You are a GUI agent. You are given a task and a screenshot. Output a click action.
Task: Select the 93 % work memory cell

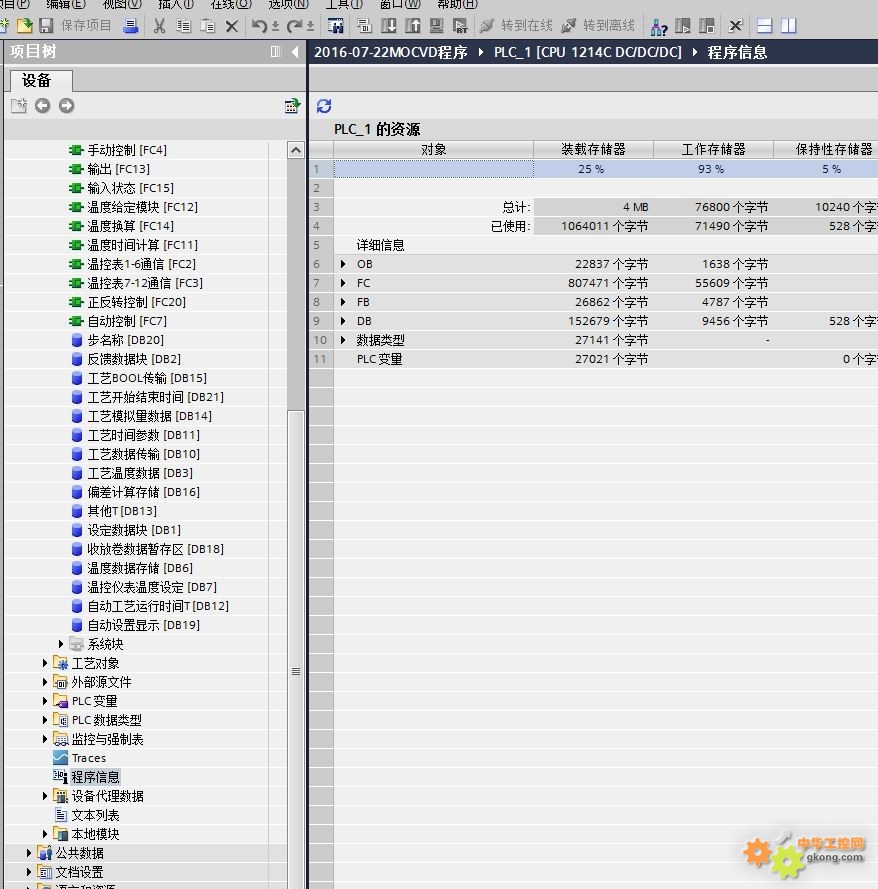[x=712, y=169]
